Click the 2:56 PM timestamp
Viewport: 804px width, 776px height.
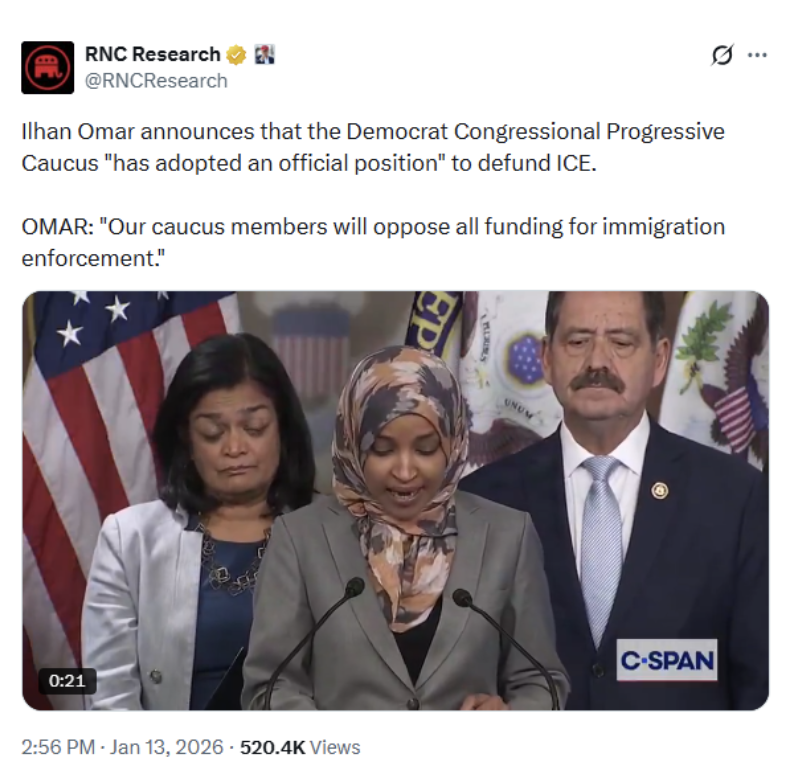[x=58, y=747]
